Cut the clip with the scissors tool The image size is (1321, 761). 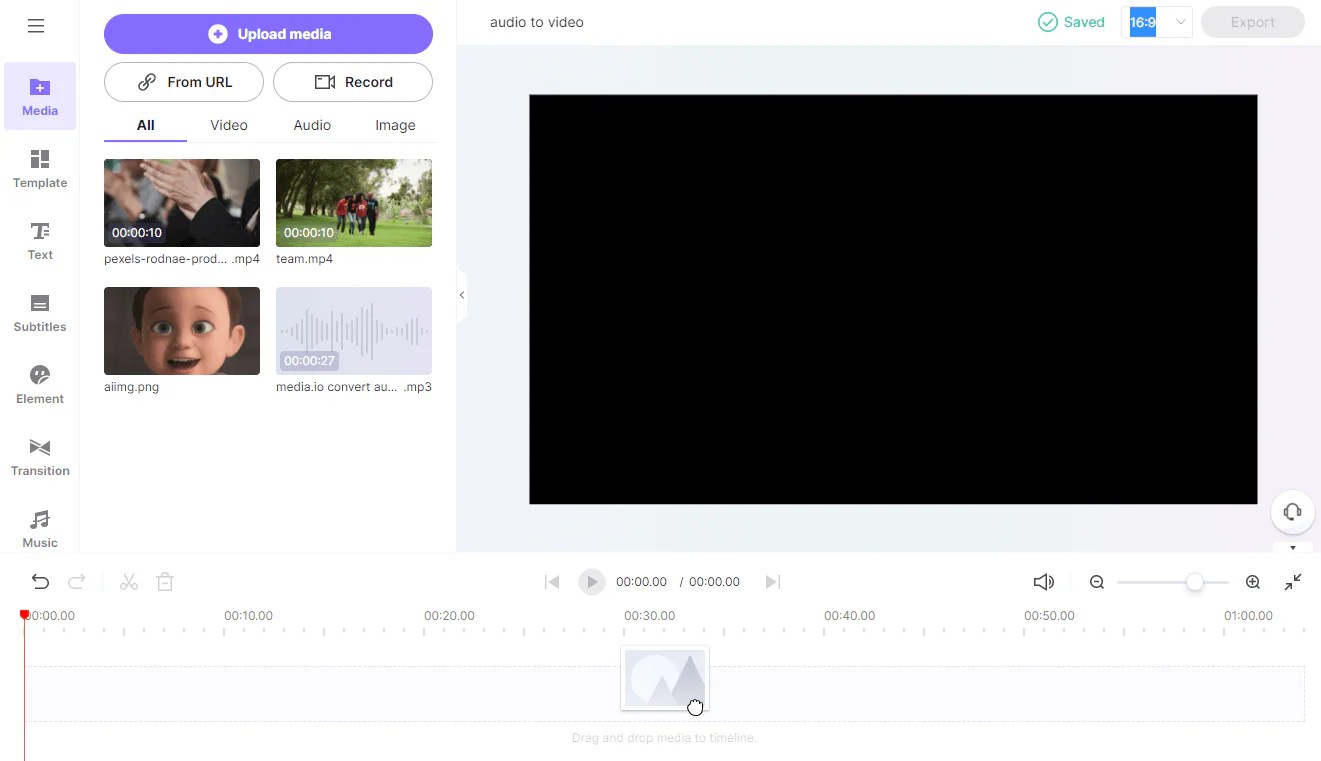pyautogui.click(x=128, y=581)
